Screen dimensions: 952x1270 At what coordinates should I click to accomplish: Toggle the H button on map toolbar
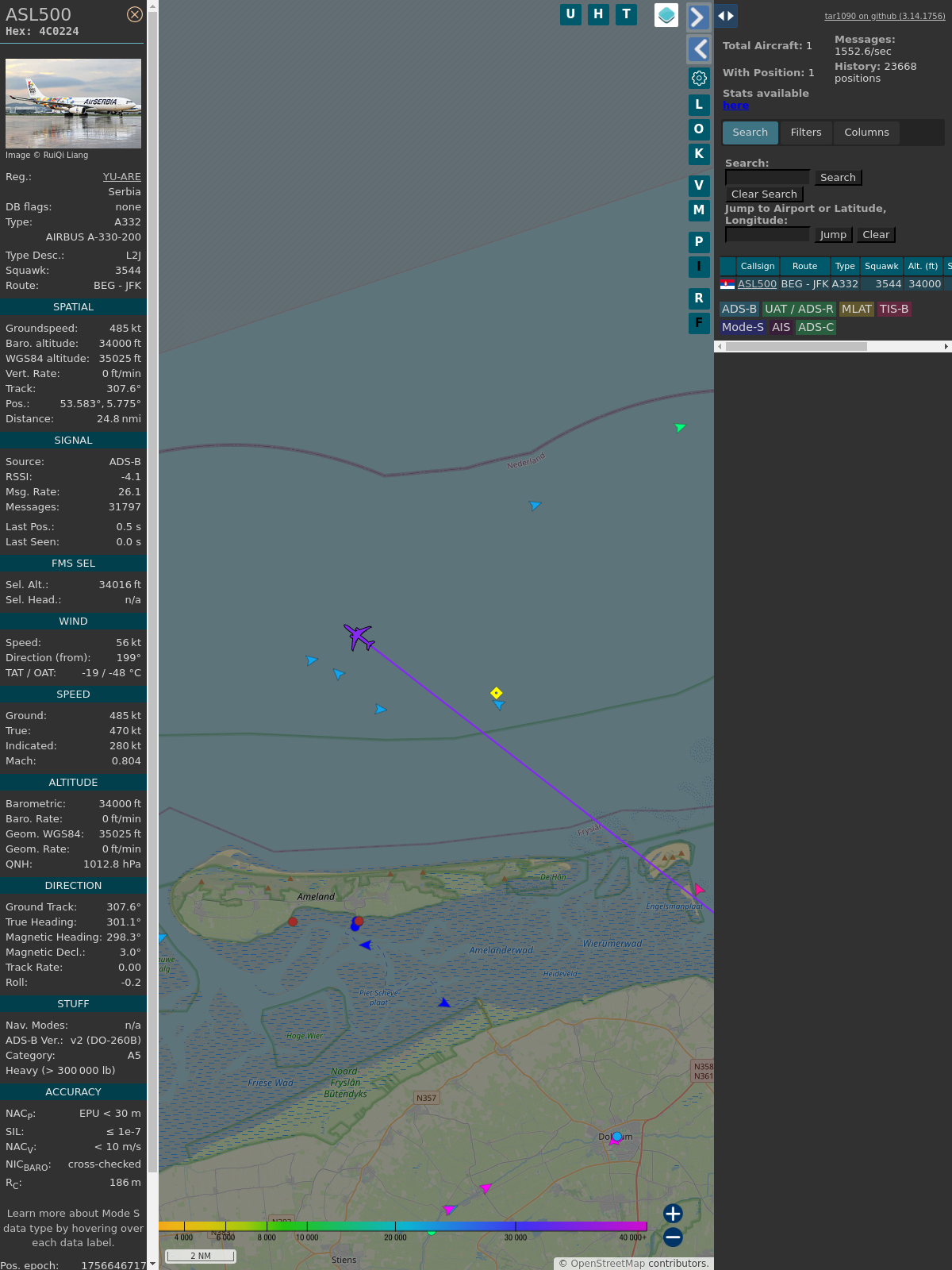point(598,14)
